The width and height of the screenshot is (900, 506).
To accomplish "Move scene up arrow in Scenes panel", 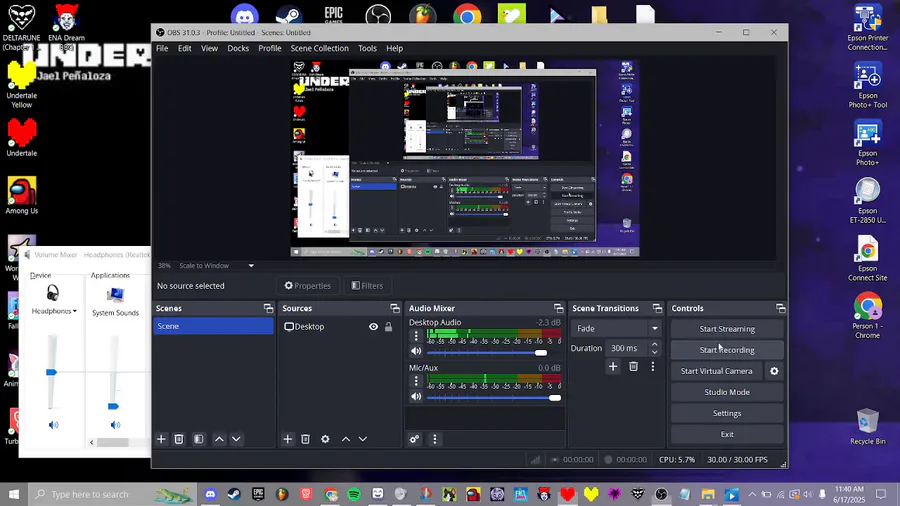I will (x=219, y=439).
